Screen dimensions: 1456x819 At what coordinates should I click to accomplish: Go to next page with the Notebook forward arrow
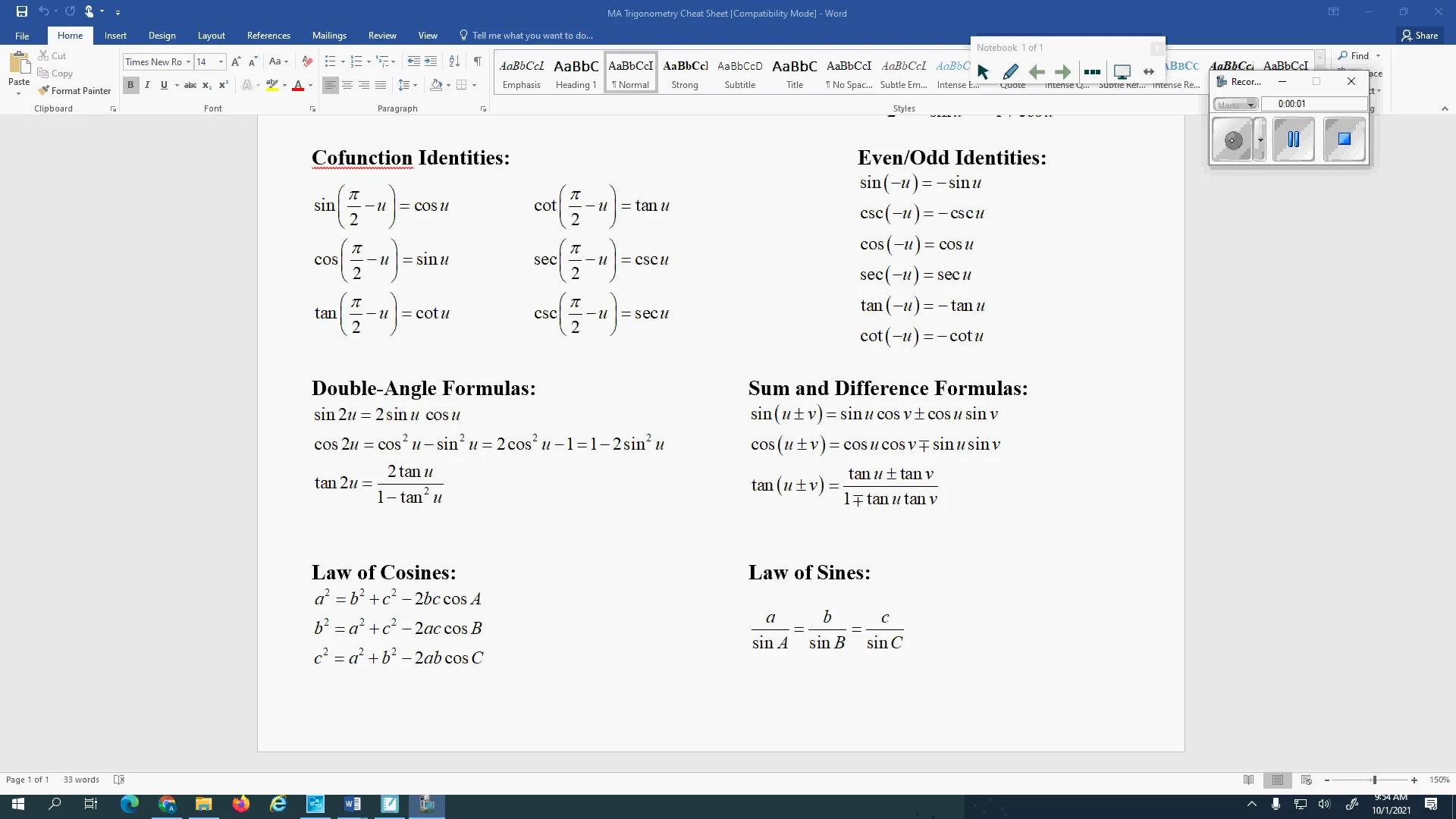click(1063, 72)
